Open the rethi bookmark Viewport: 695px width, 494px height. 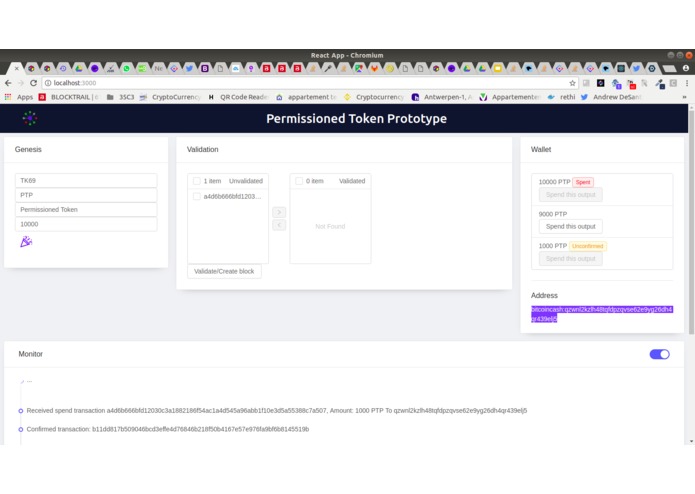pyautogui.click(x=561, y=97)
